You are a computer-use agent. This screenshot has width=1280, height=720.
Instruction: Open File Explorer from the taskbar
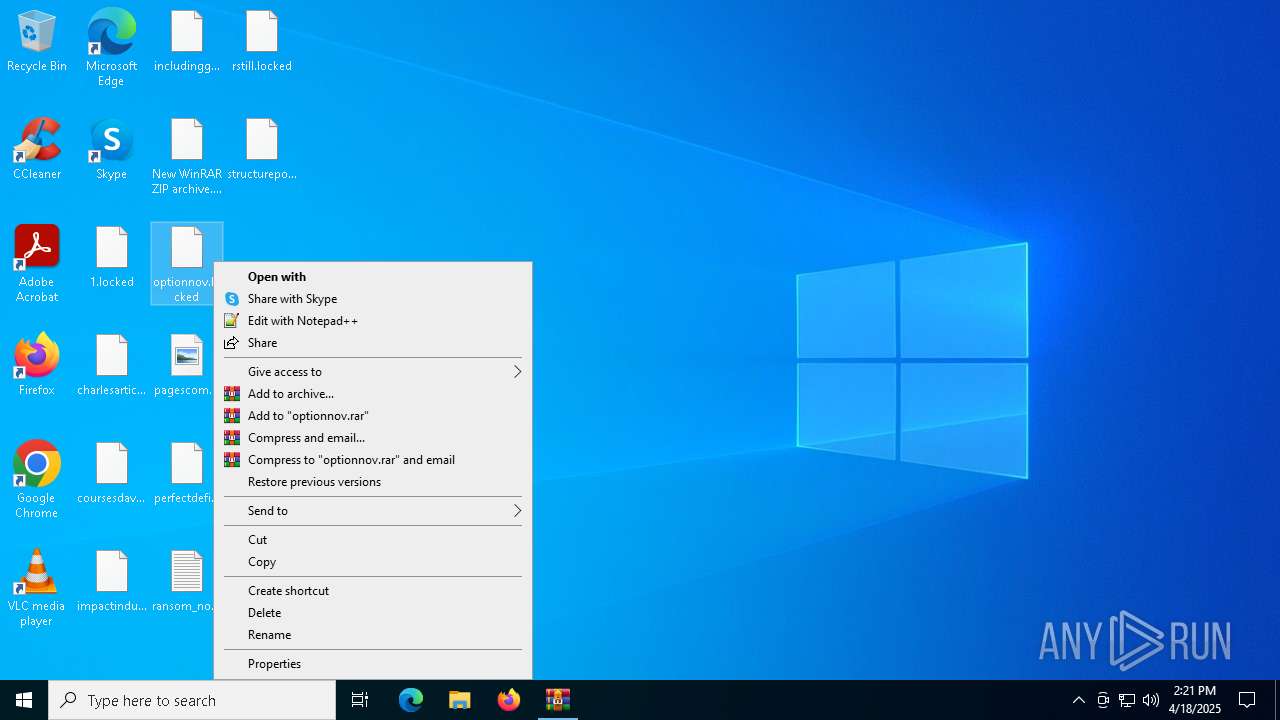[460, 700]
